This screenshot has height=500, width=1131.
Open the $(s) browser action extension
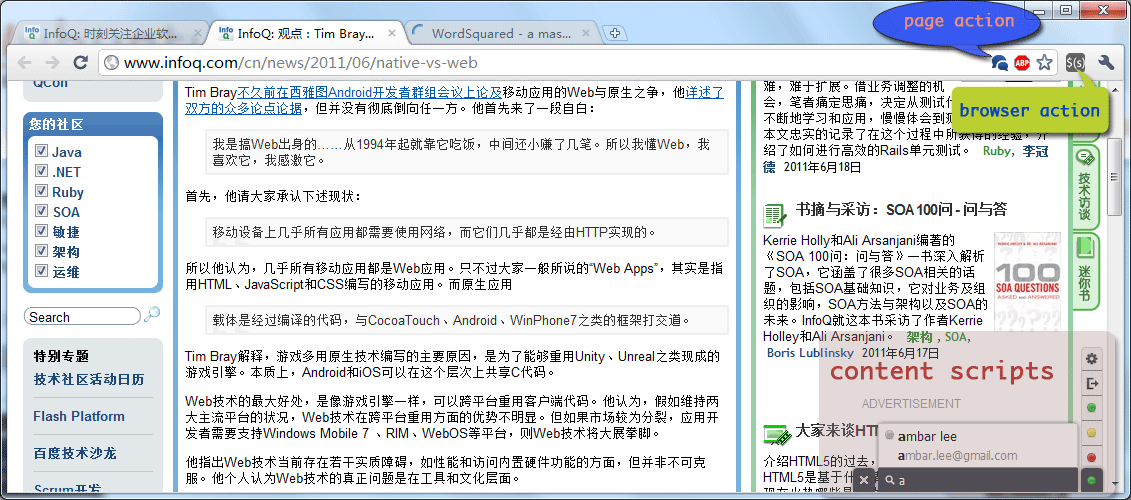[1075, 63]
